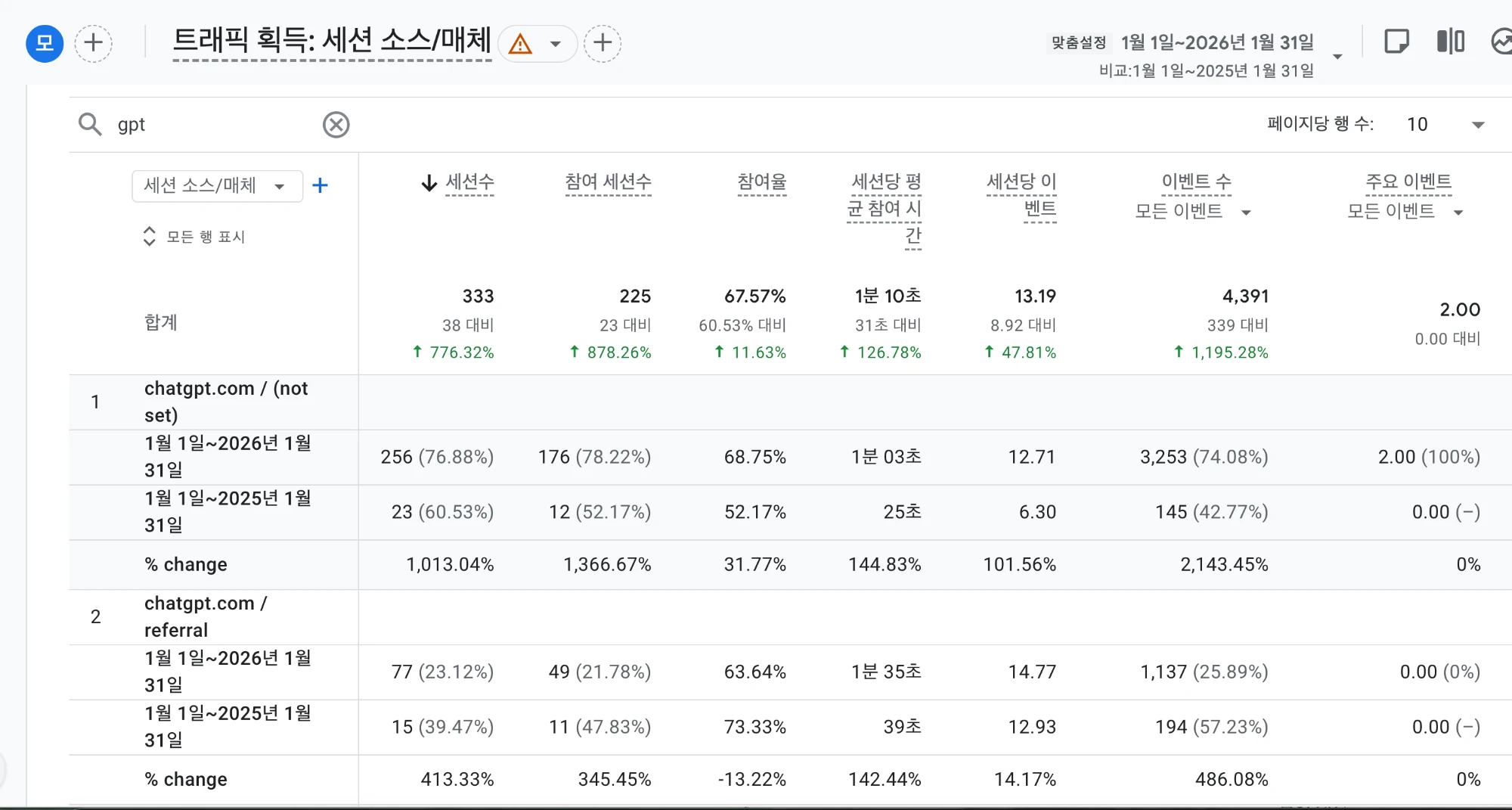Screen dimensions: 1512x810
Task: Click the 모든 행 표시 expand toggle
Action: [194, 237]
